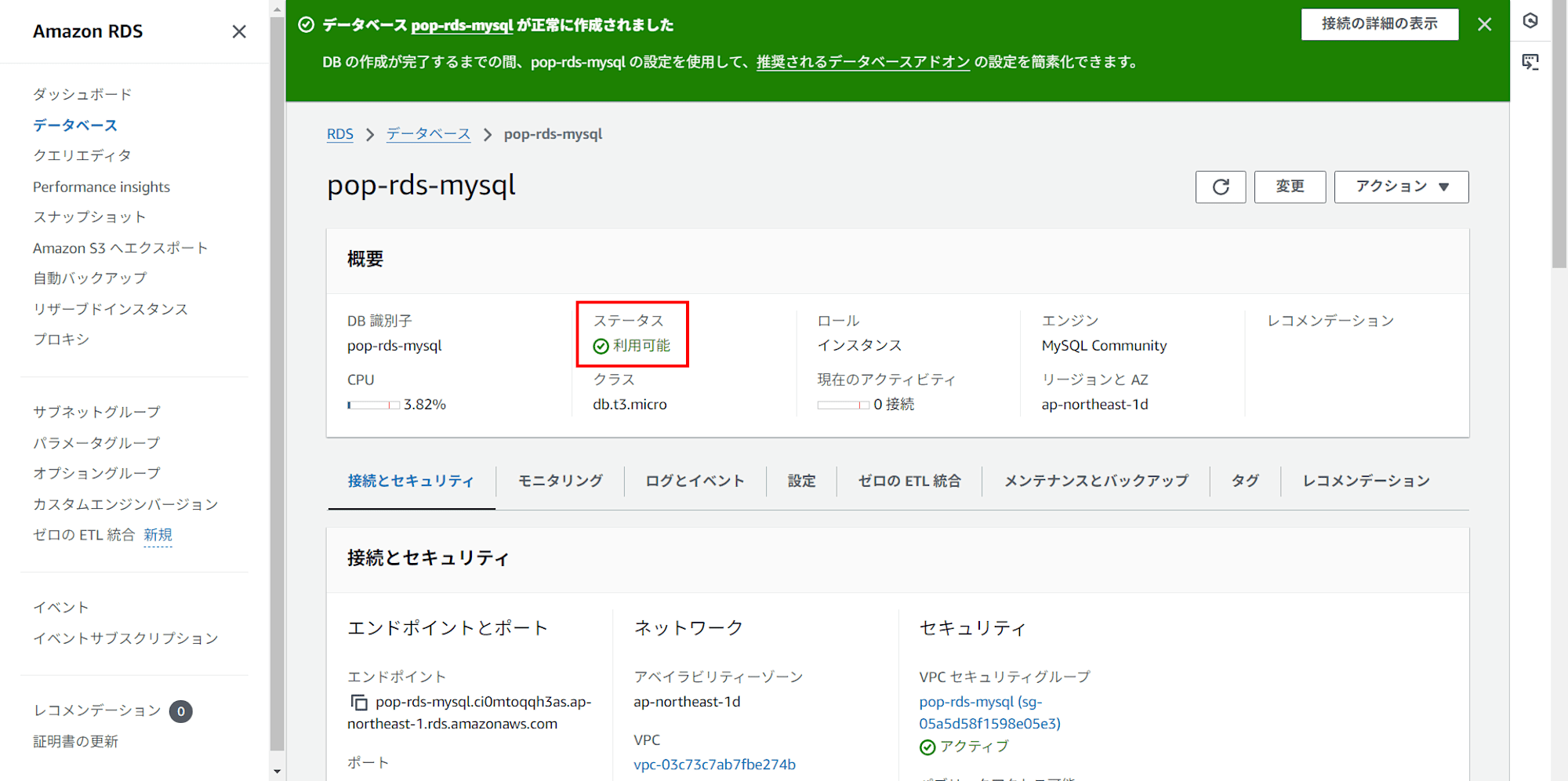Open 自動バックアップ in sidebar
This screenshot has width=1568, height=781.
coord(89,278)
